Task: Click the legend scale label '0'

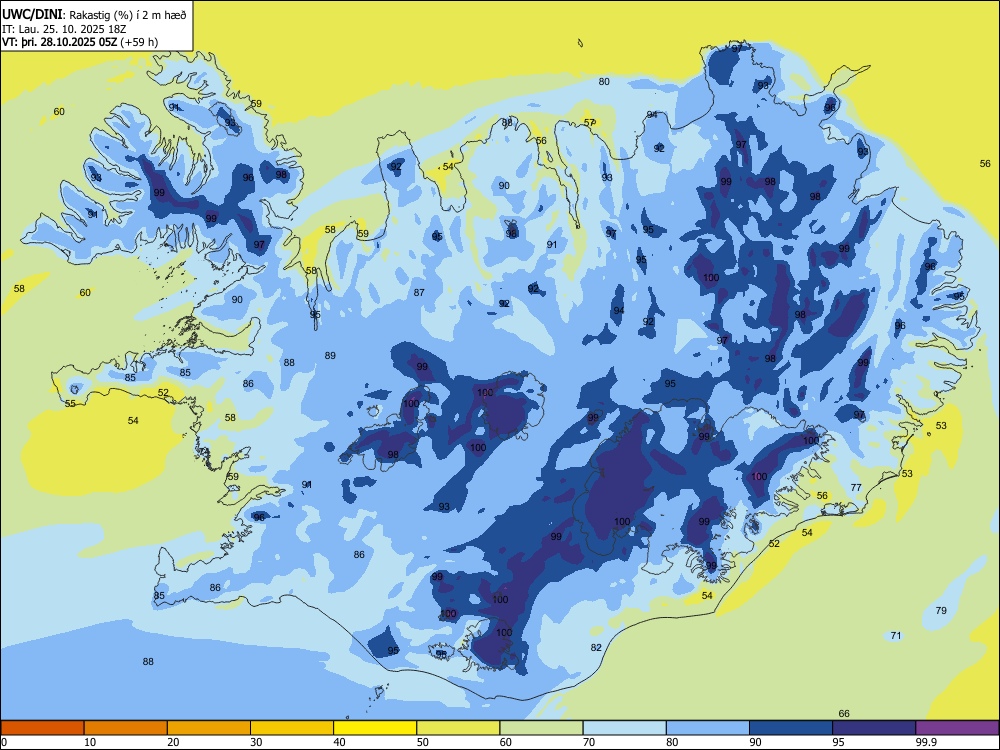Action: point(4,742)
